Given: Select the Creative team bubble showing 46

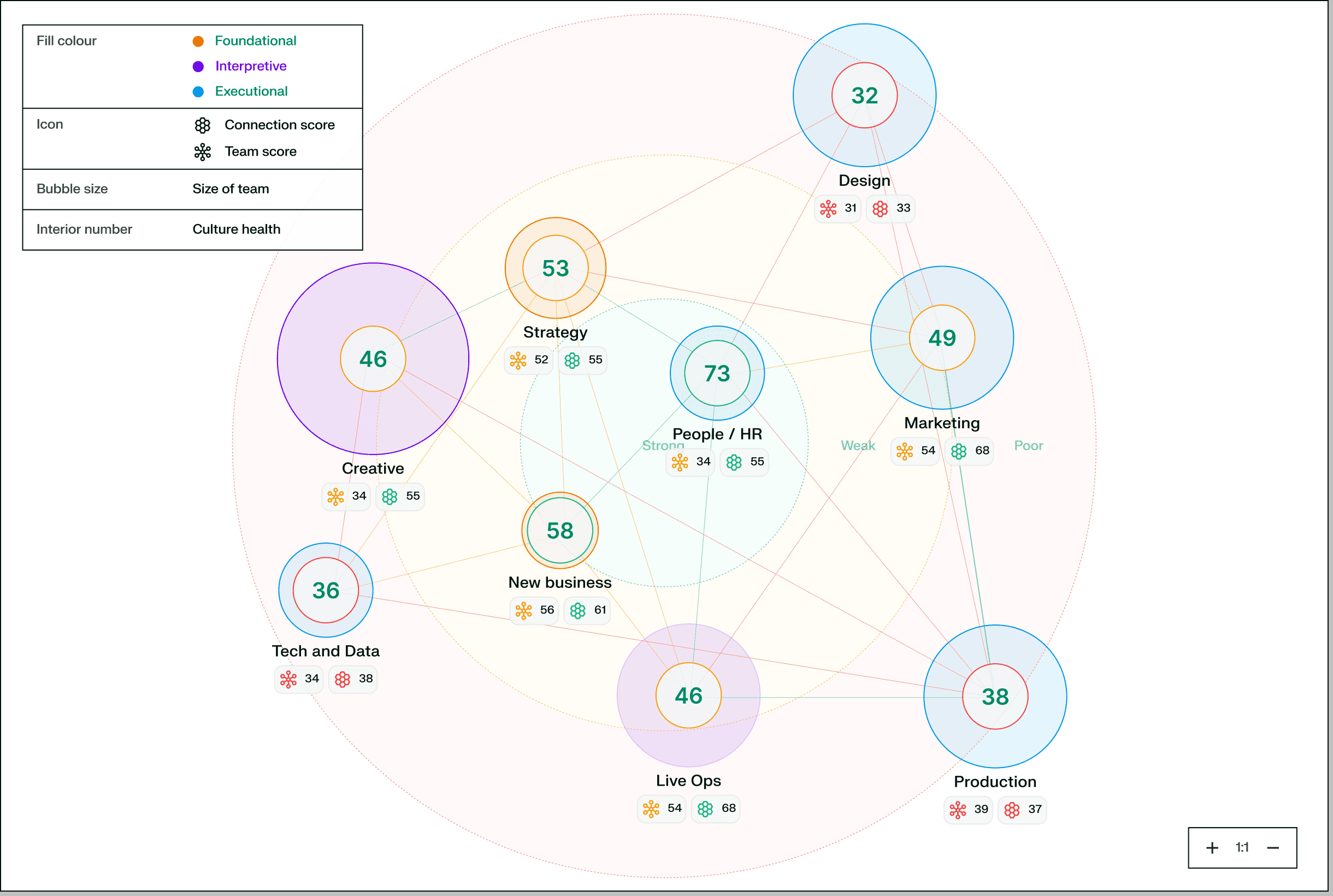Looking at the screenshot, I should click(x=373, y=359).
